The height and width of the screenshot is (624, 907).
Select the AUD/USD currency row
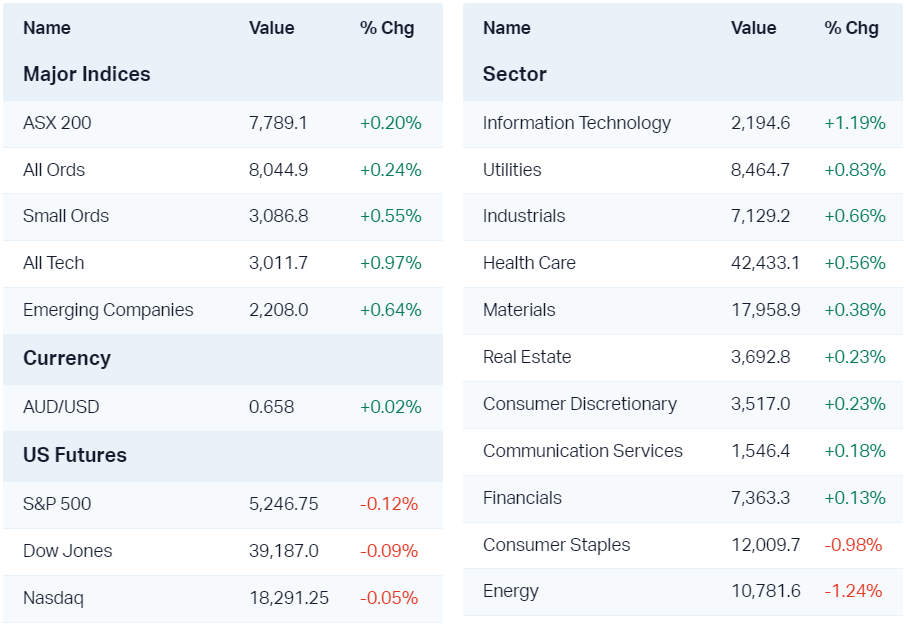click(x=61, y=407)
